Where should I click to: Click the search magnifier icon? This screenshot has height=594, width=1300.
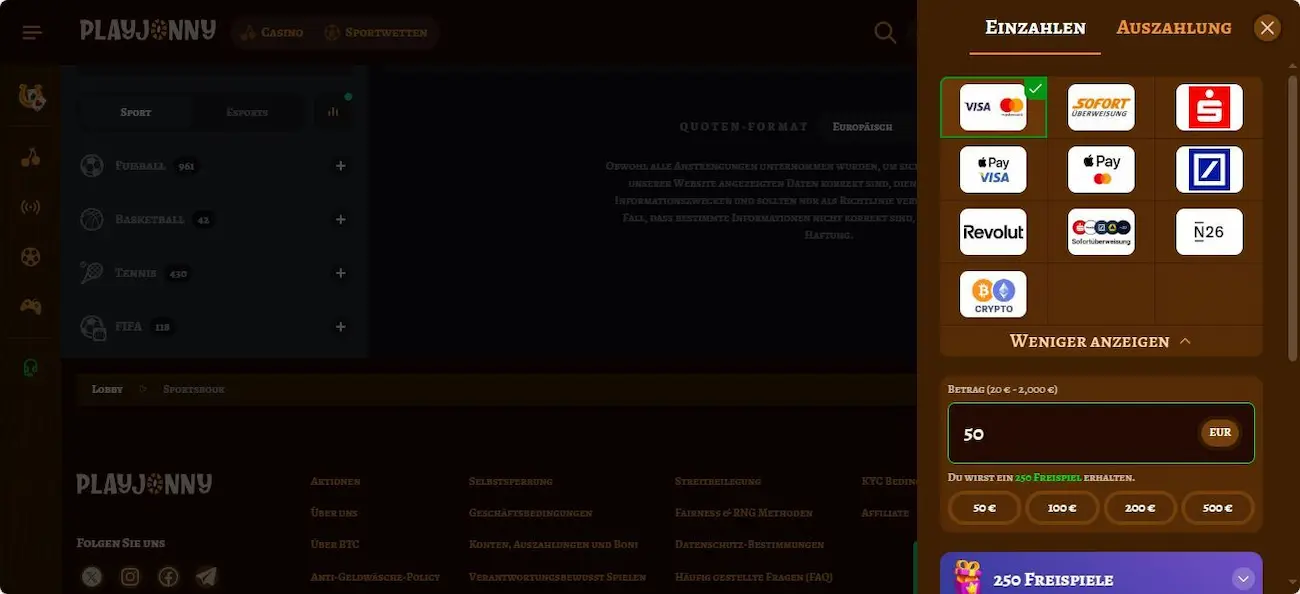coord(885,33)
